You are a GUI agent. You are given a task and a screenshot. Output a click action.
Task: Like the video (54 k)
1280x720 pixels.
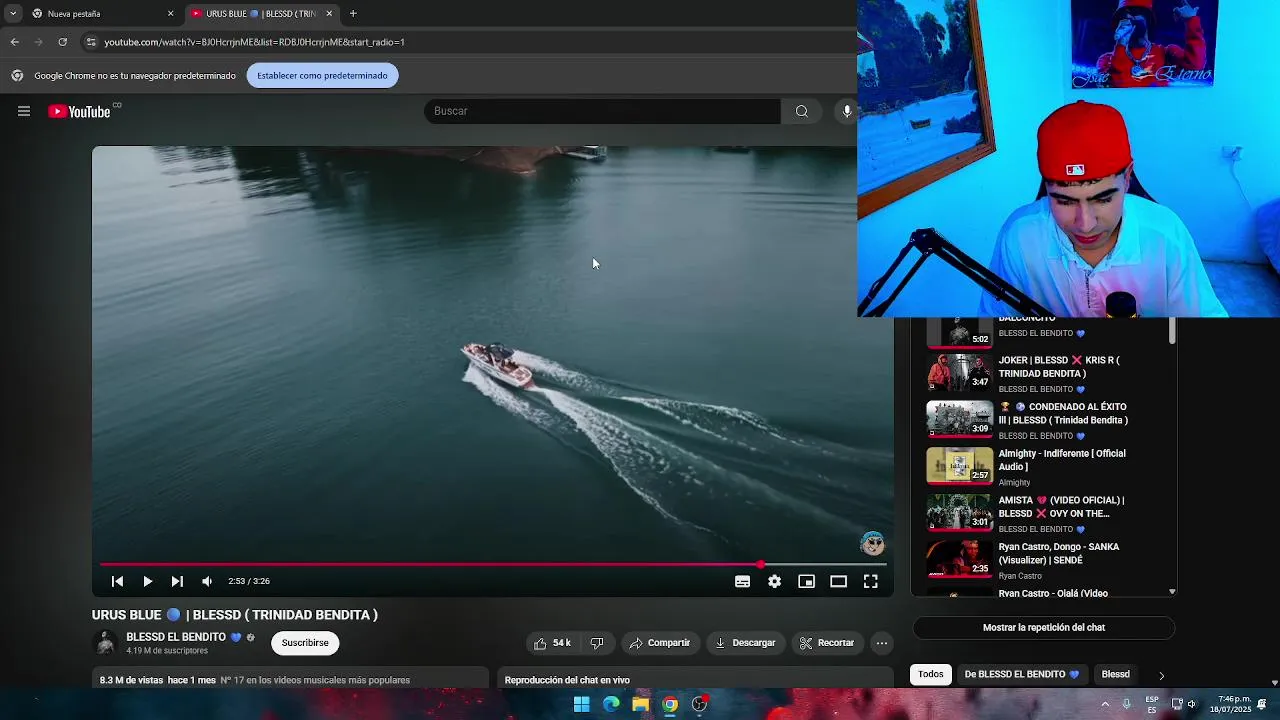click(553, 643)
